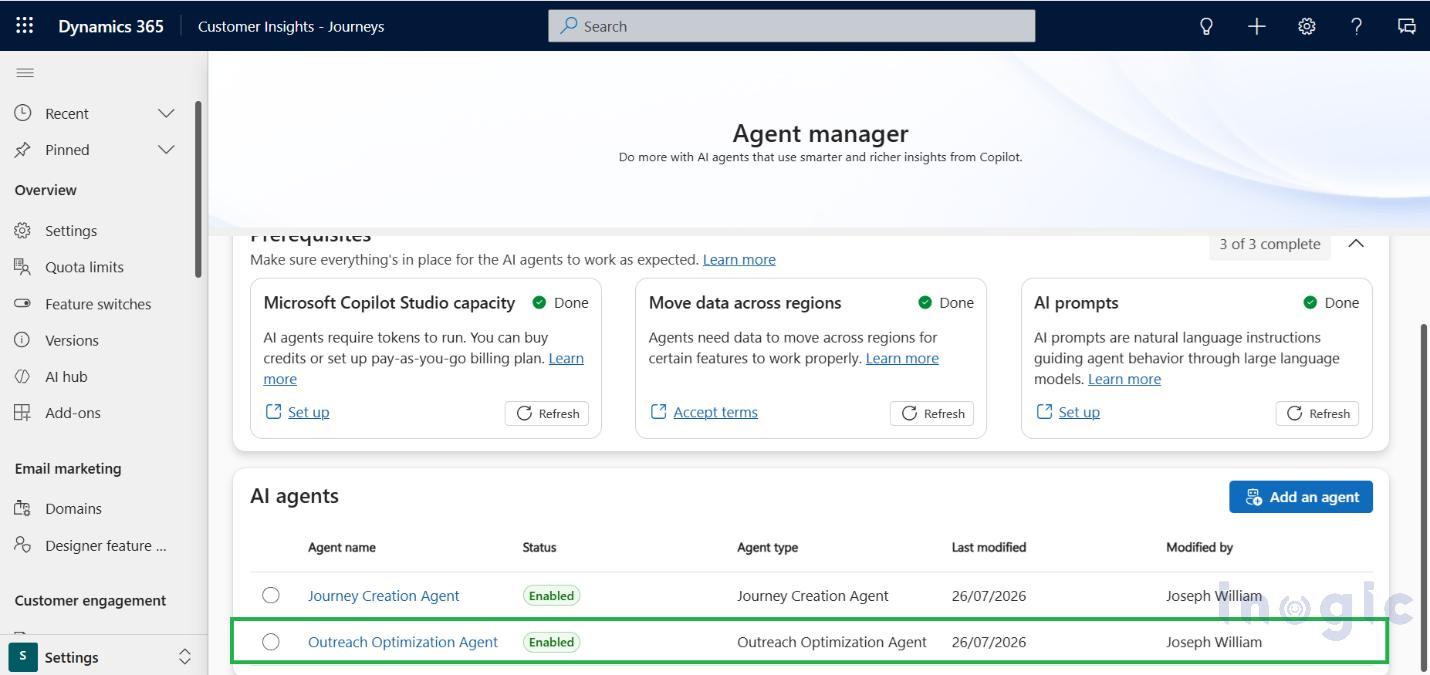Screen dimensions: 1430x675
Task: Open the help question mark icon
Action: [1356, 27]
